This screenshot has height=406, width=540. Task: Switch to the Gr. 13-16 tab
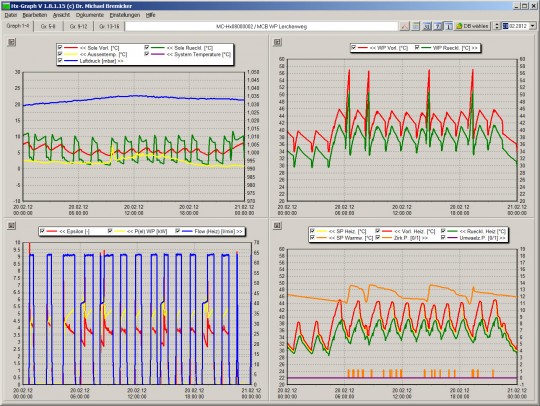(109, 27)
